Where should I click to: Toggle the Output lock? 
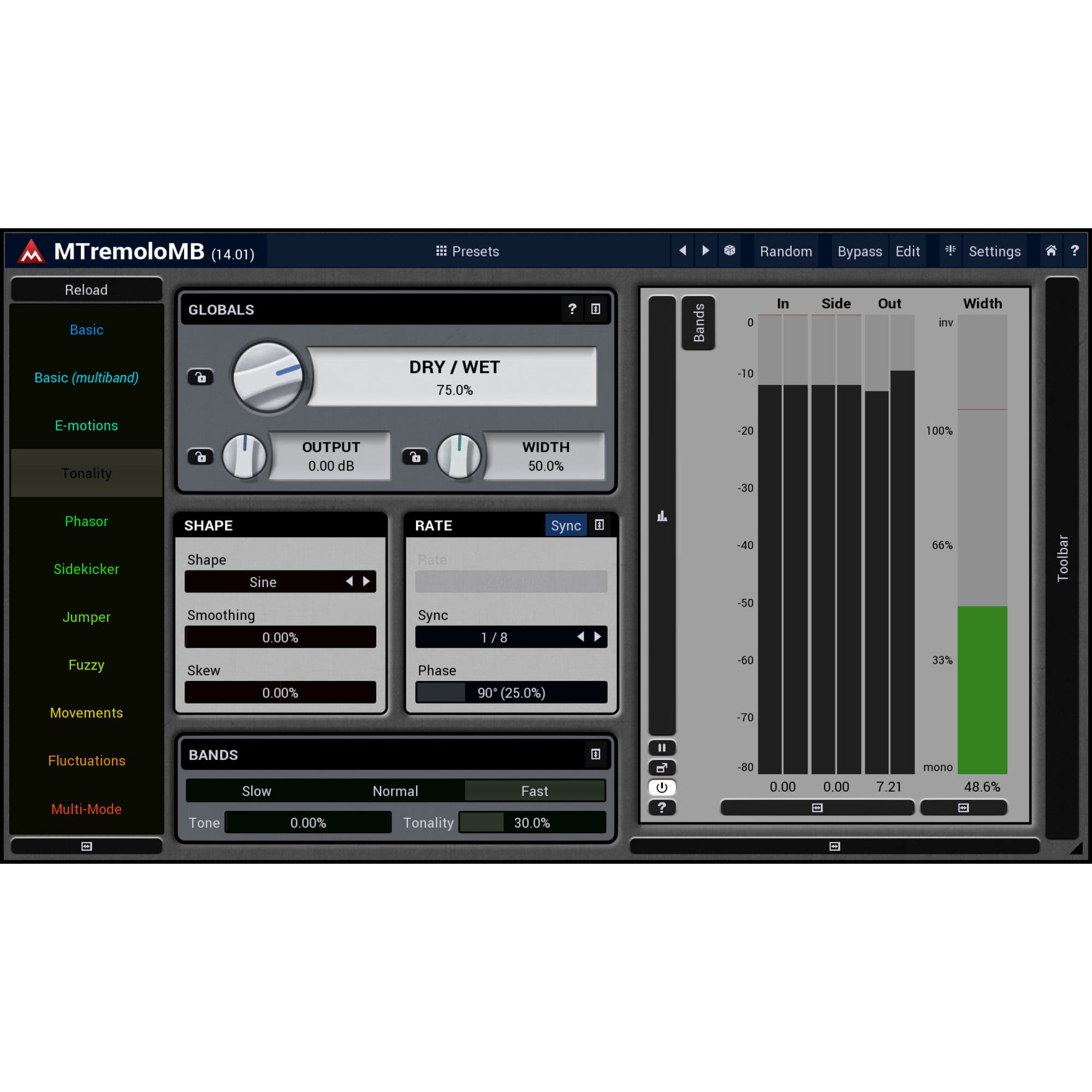point(200,456)
